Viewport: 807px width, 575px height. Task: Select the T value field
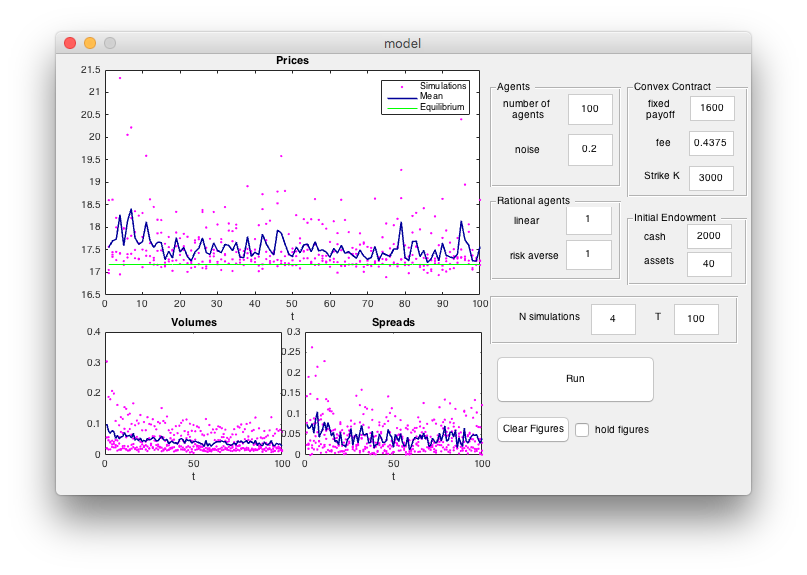click(x=696, y=319)
